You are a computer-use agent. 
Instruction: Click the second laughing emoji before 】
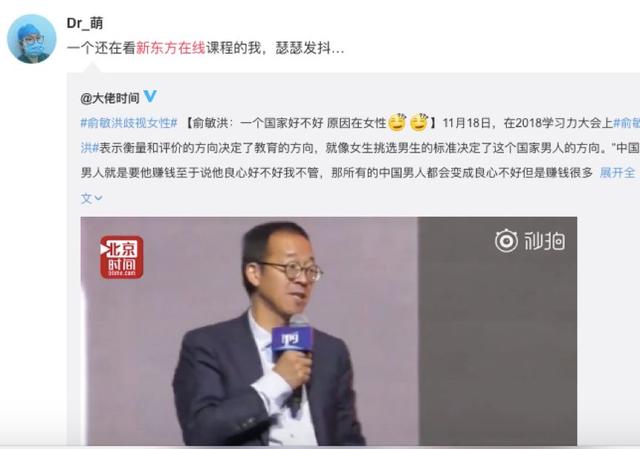pyautogui.click(x=418, y=122)
